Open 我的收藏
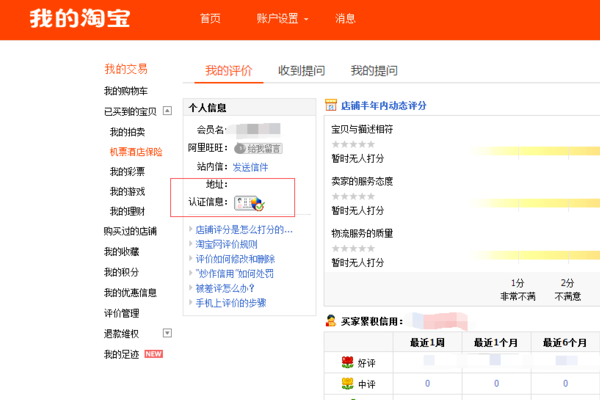600x400 pixels. coord(121,251)
